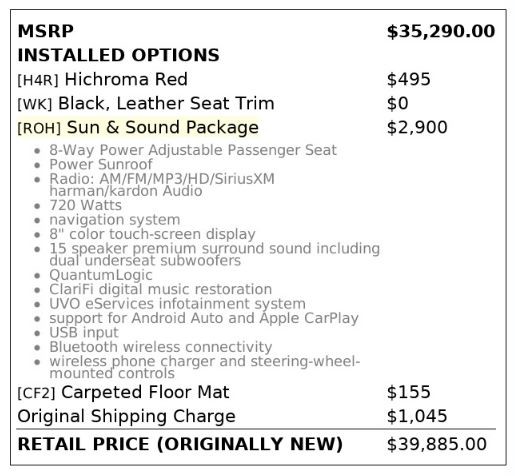Select UVO eServices infotainment system item

pos(177,304)
